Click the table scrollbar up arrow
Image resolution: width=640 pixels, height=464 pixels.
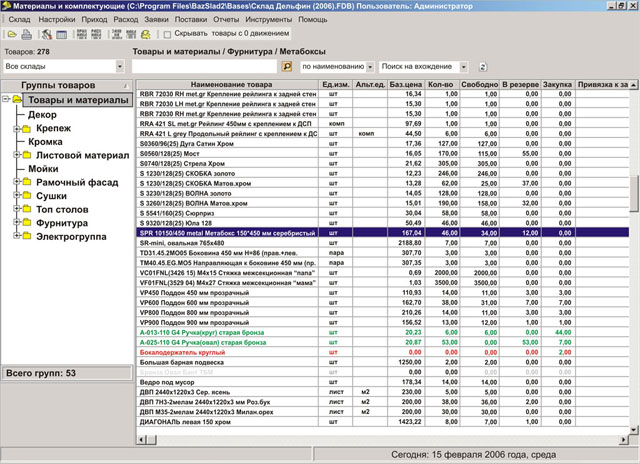(633, 84)
